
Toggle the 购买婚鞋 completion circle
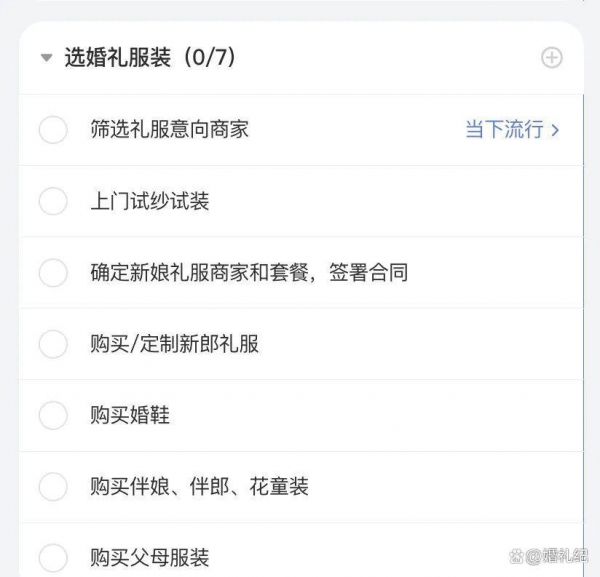[53, 415]
